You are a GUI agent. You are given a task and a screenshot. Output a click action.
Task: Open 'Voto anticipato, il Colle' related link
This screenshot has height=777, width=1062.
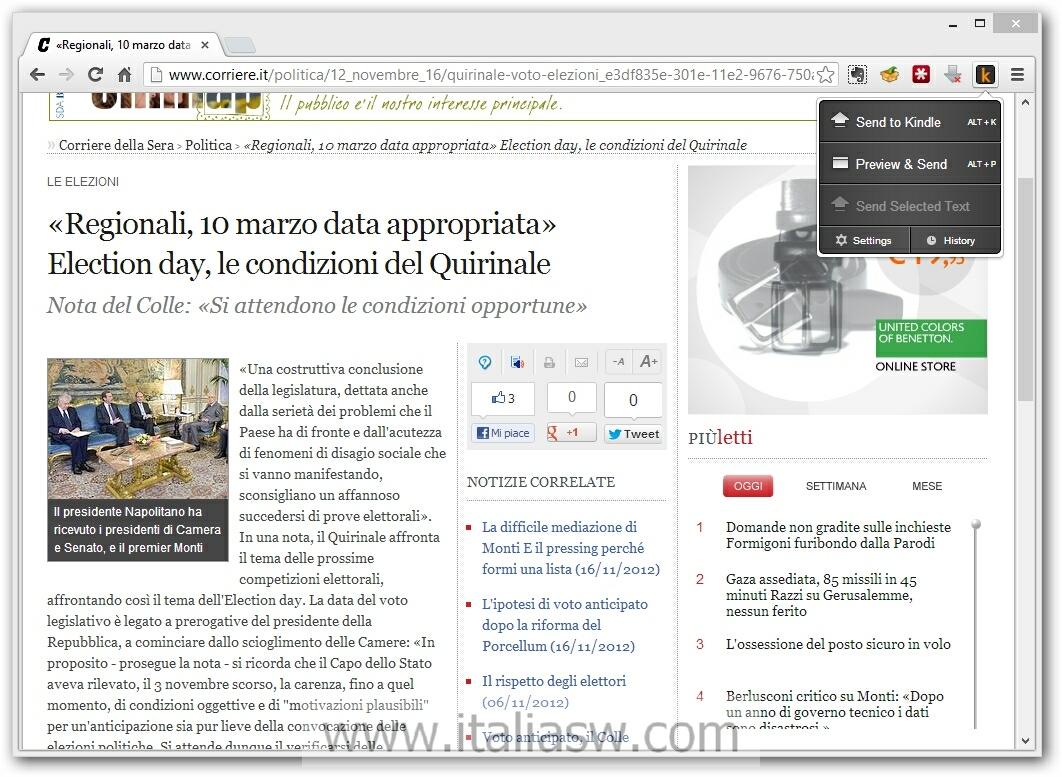tap(555, 737)
